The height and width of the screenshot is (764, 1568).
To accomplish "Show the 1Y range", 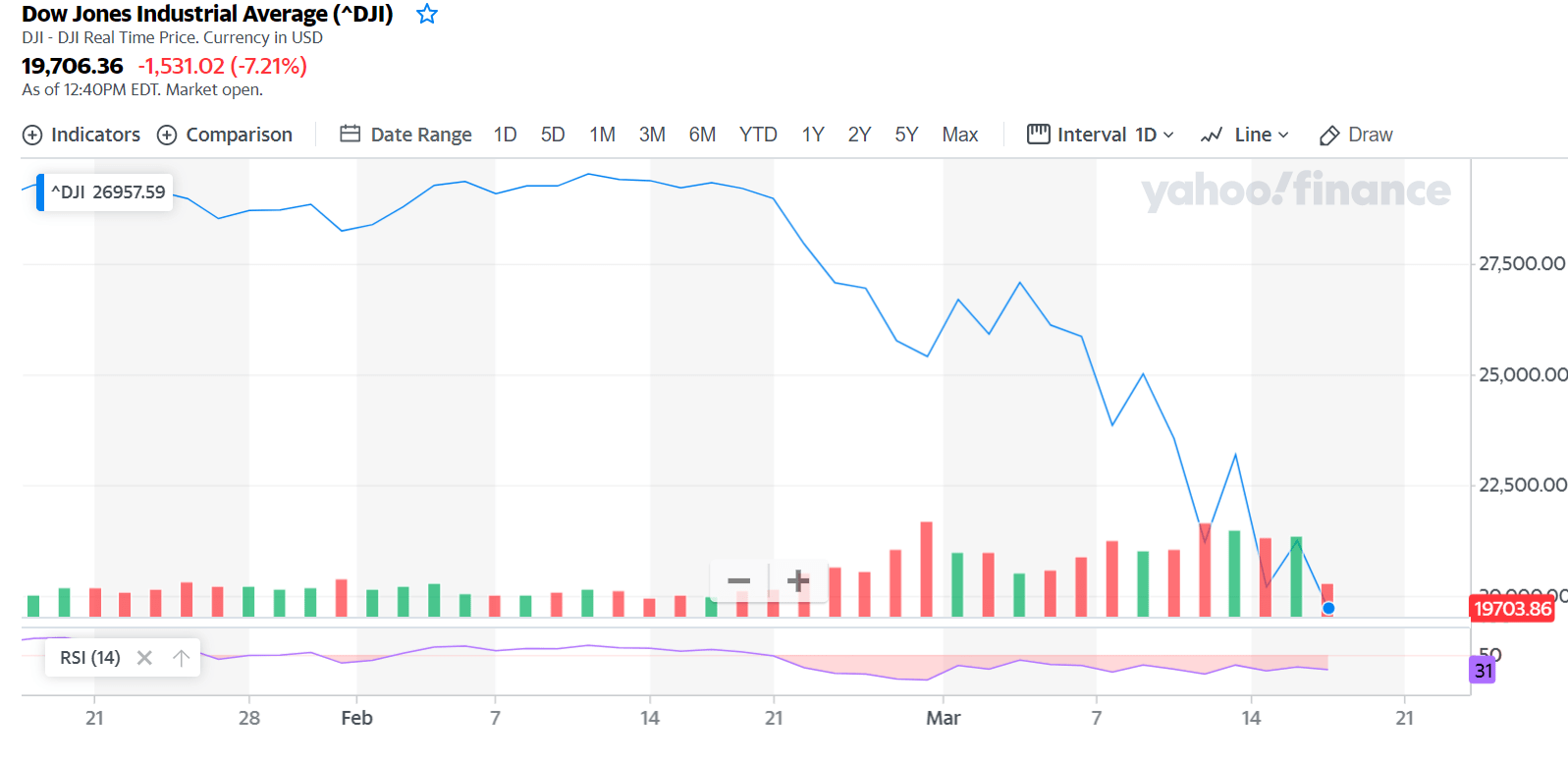I will click(812, 135).
